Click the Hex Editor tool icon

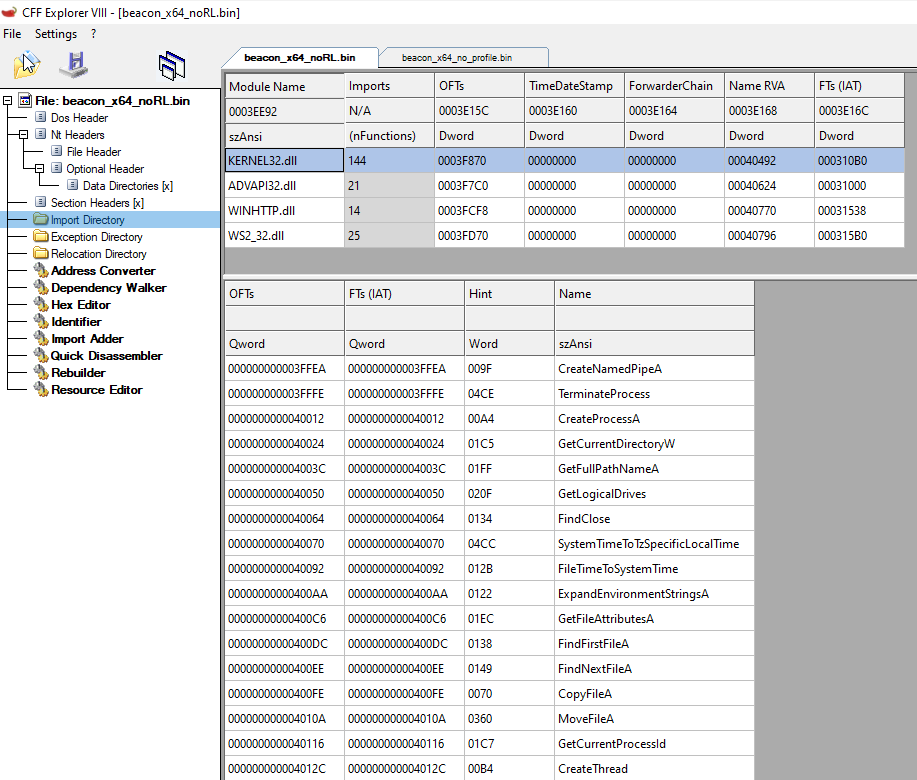pyautogui.click(x=41, y=303)
